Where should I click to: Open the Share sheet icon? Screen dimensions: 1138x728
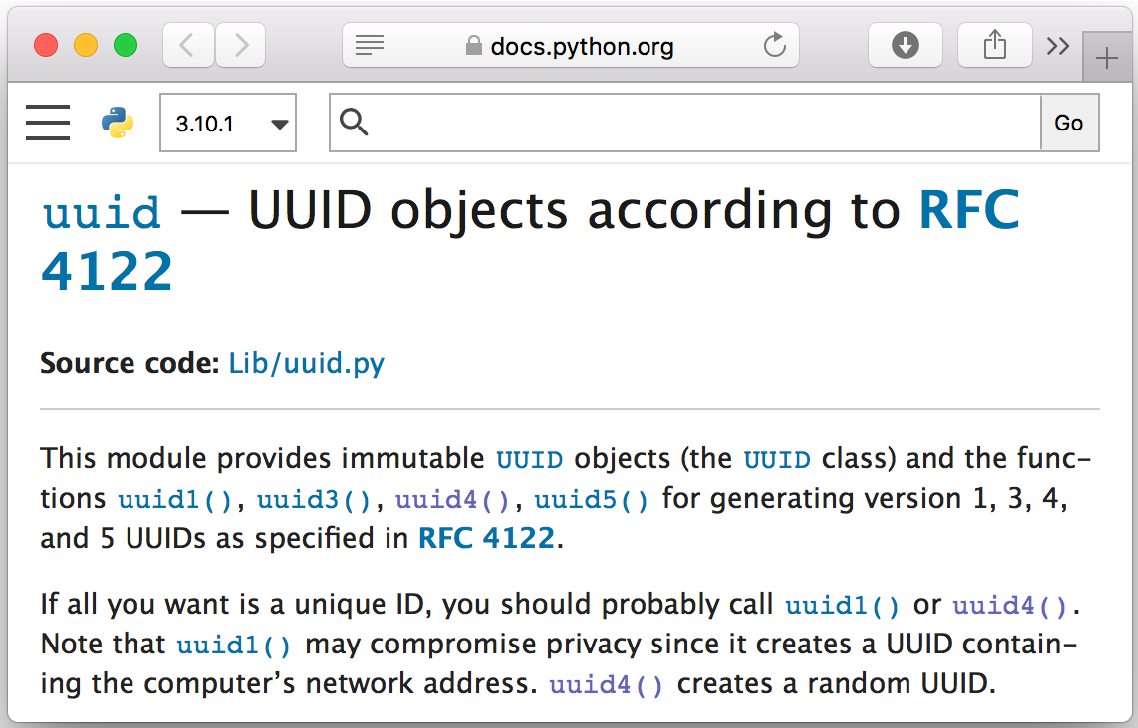click(x=994, y=45)
